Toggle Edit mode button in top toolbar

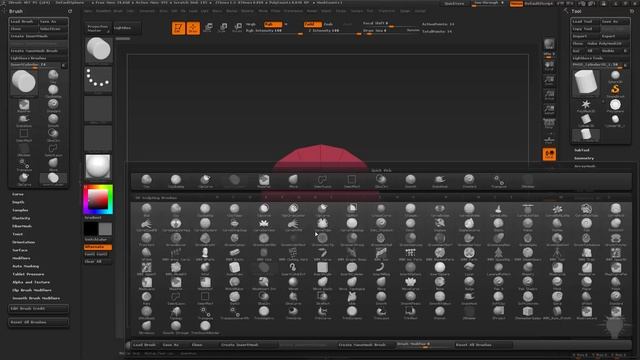coord(178,28)
